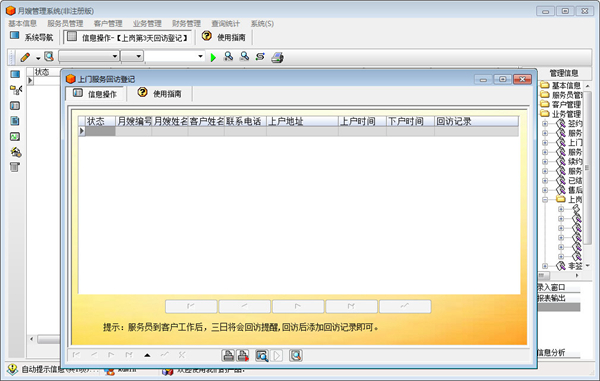
Task: Click the green run query arrow
Action: pos(213,57)
